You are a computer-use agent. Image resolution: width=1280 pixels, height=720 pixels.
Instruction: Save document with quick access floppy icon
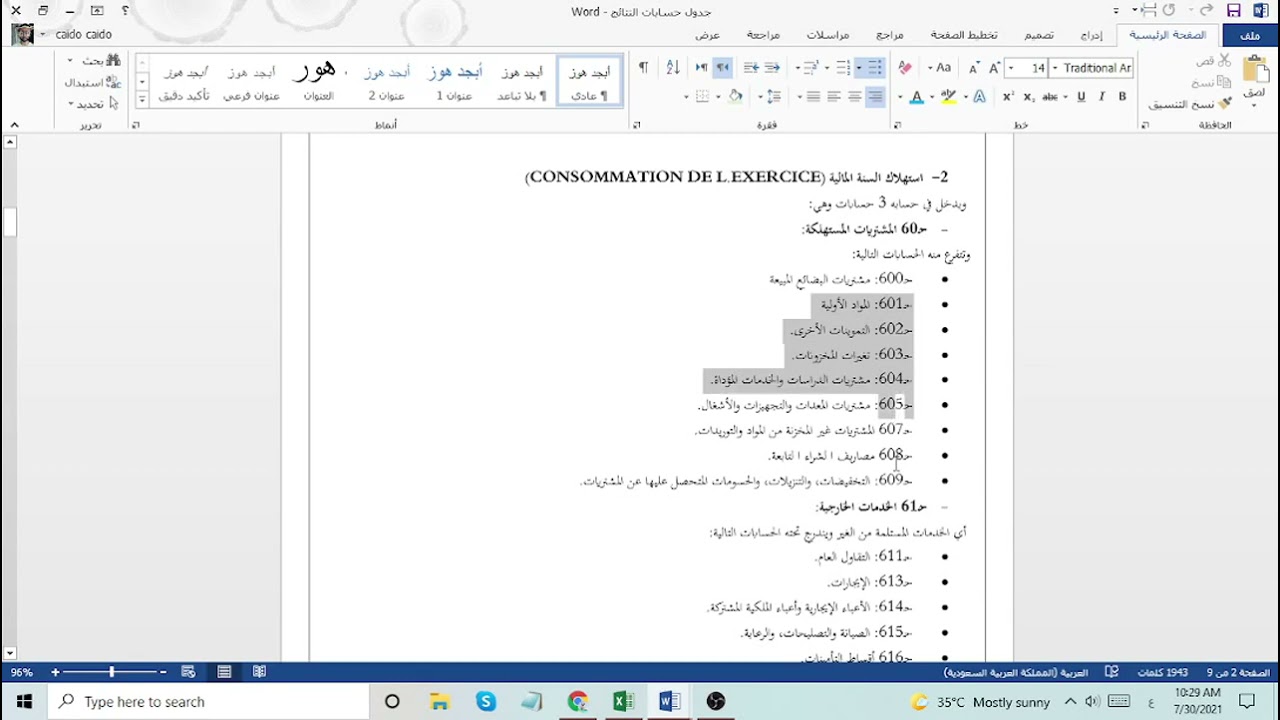[1234, 10]
